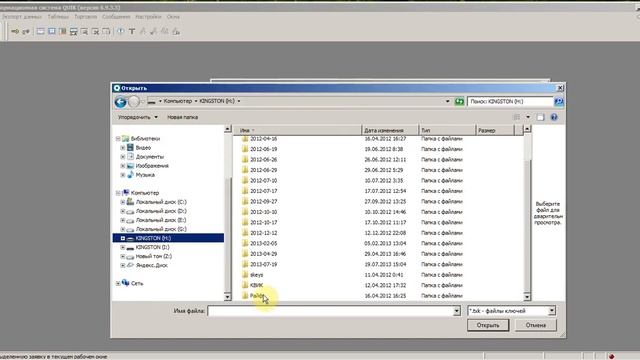Select Новый том (Z:) in the tree
640x360 pixels.
(x=153, y=256)
